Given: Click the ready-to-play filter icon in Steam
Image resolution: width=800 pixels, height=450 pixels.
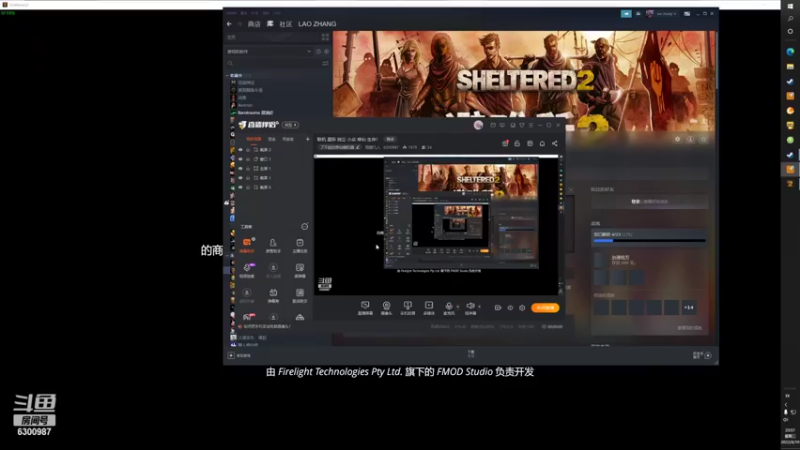Looking at the screenshot, I should tap(327, 52).
